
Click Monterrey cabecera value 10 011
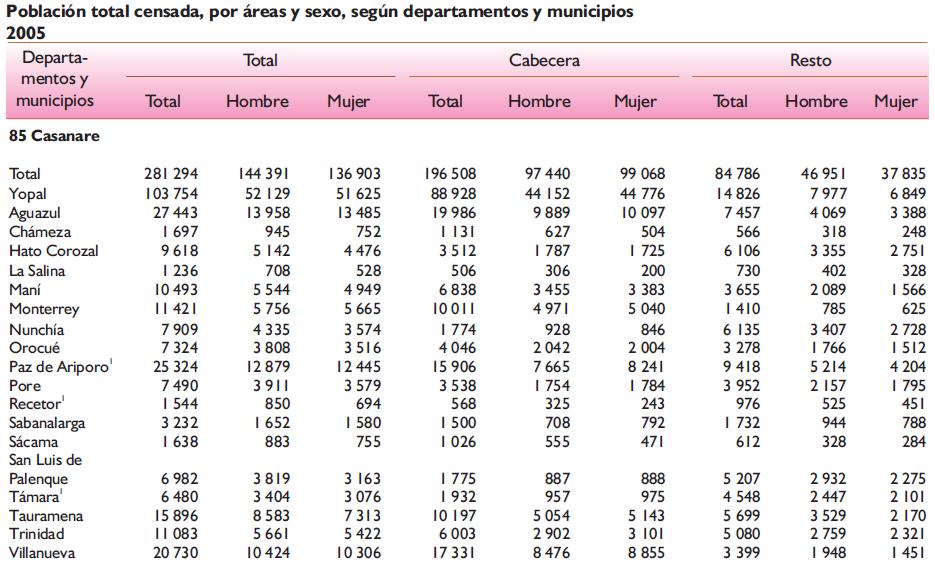coord(453,309)
